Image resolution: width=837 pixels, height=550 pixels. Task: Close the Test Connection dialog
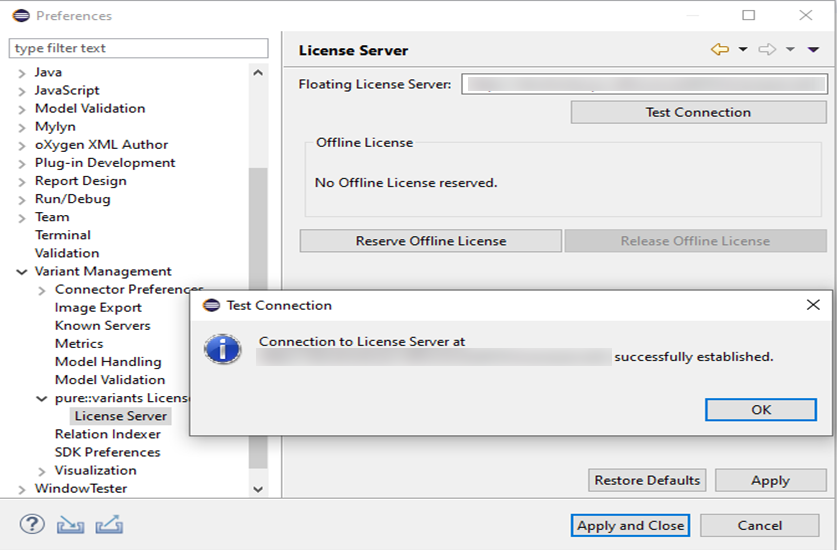813,305
